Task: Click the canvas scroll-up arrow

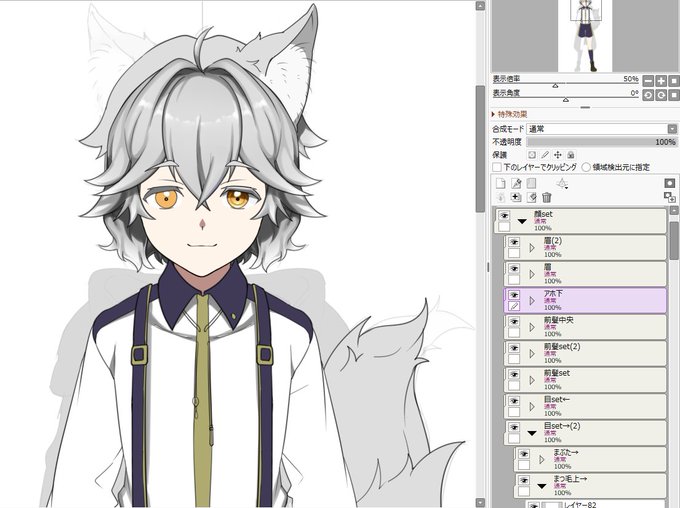Action: [480, 6]
